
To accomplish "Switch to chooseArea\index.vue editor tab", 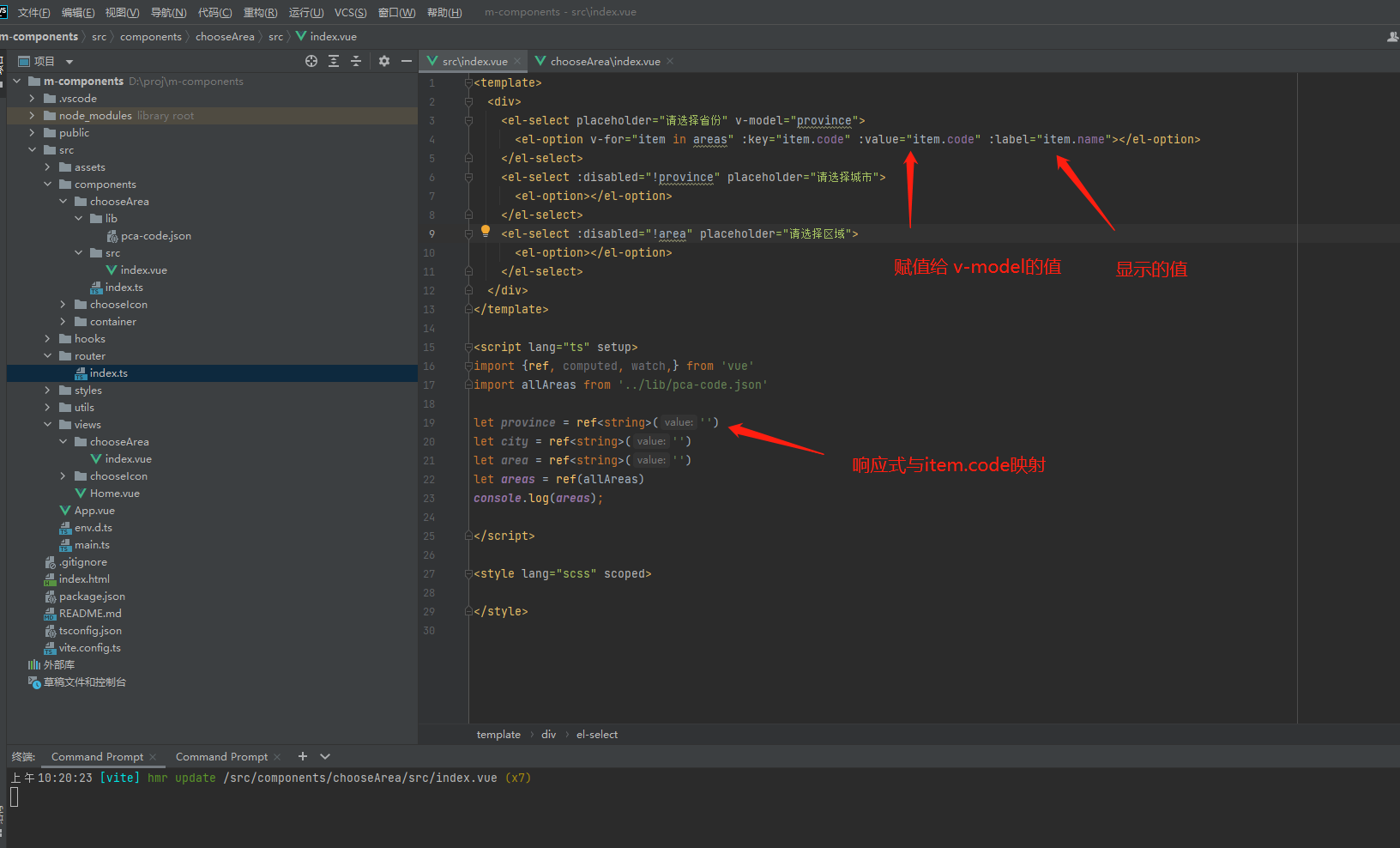I will 605,61.
